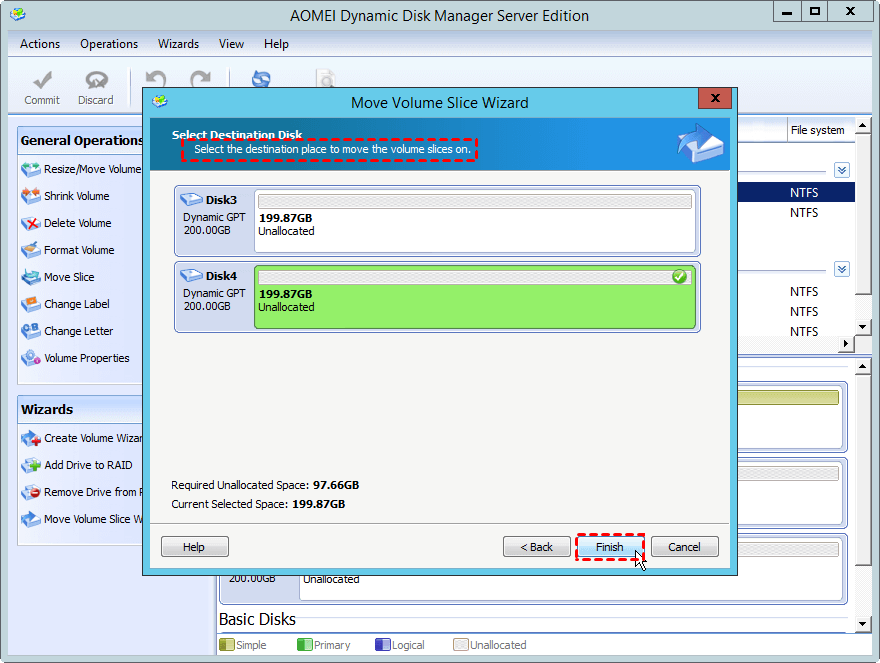Click disk map scroll down arrow

point(863,623)
